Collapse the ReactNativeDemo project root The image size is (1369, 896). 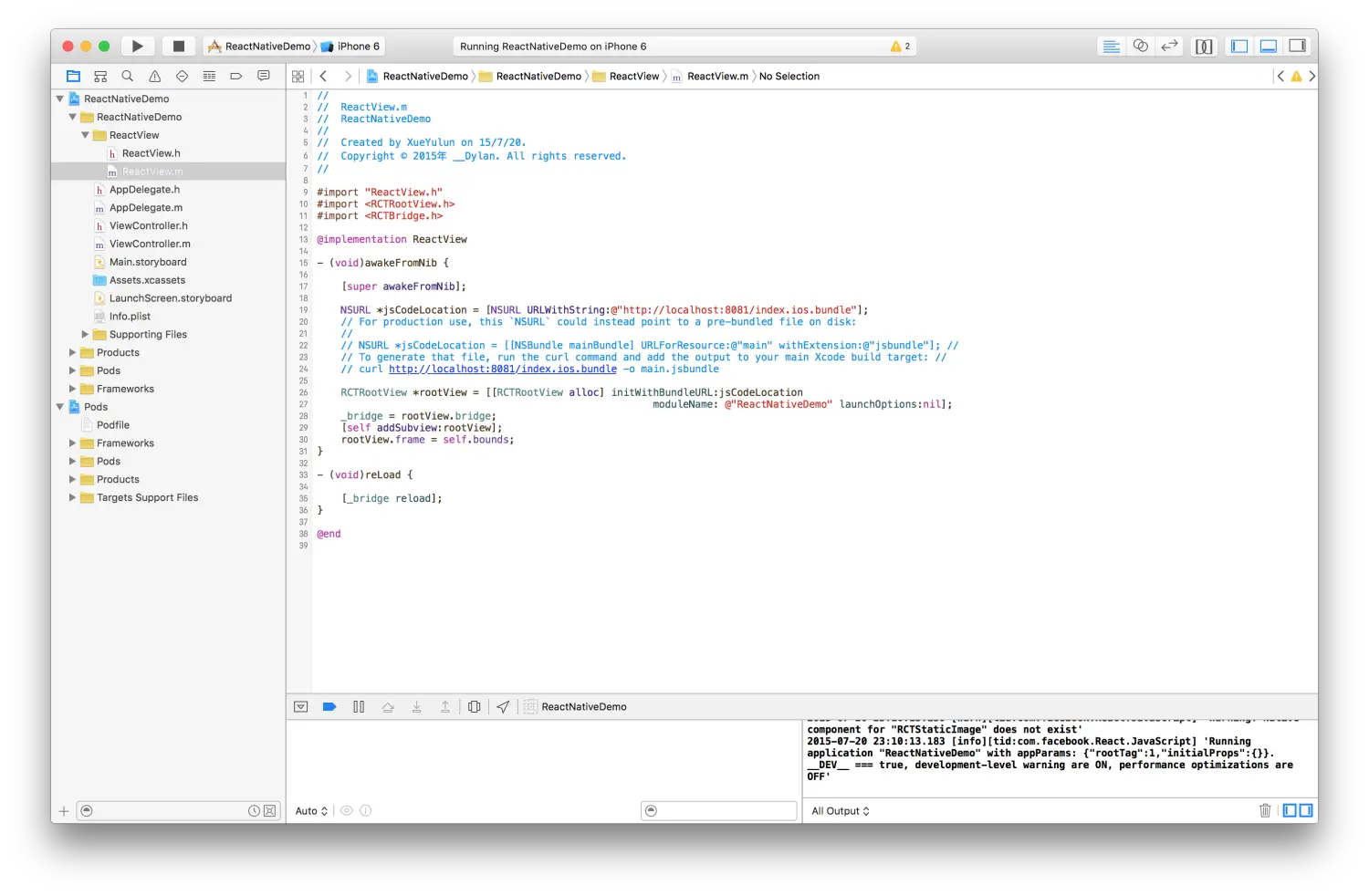click(60, 99)
